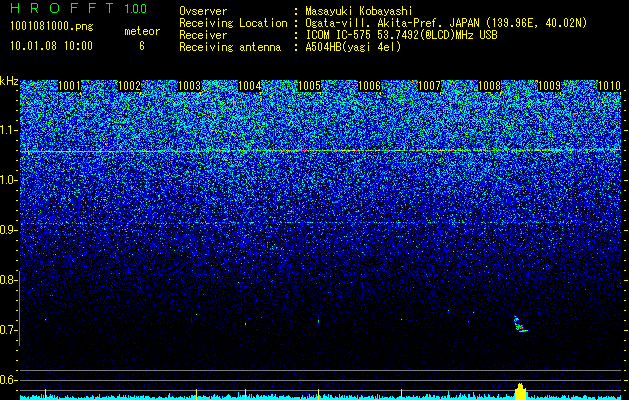The height and width of the screenshot is (400, 629).
Task: Click the time marker 1006
Action: 369,86
